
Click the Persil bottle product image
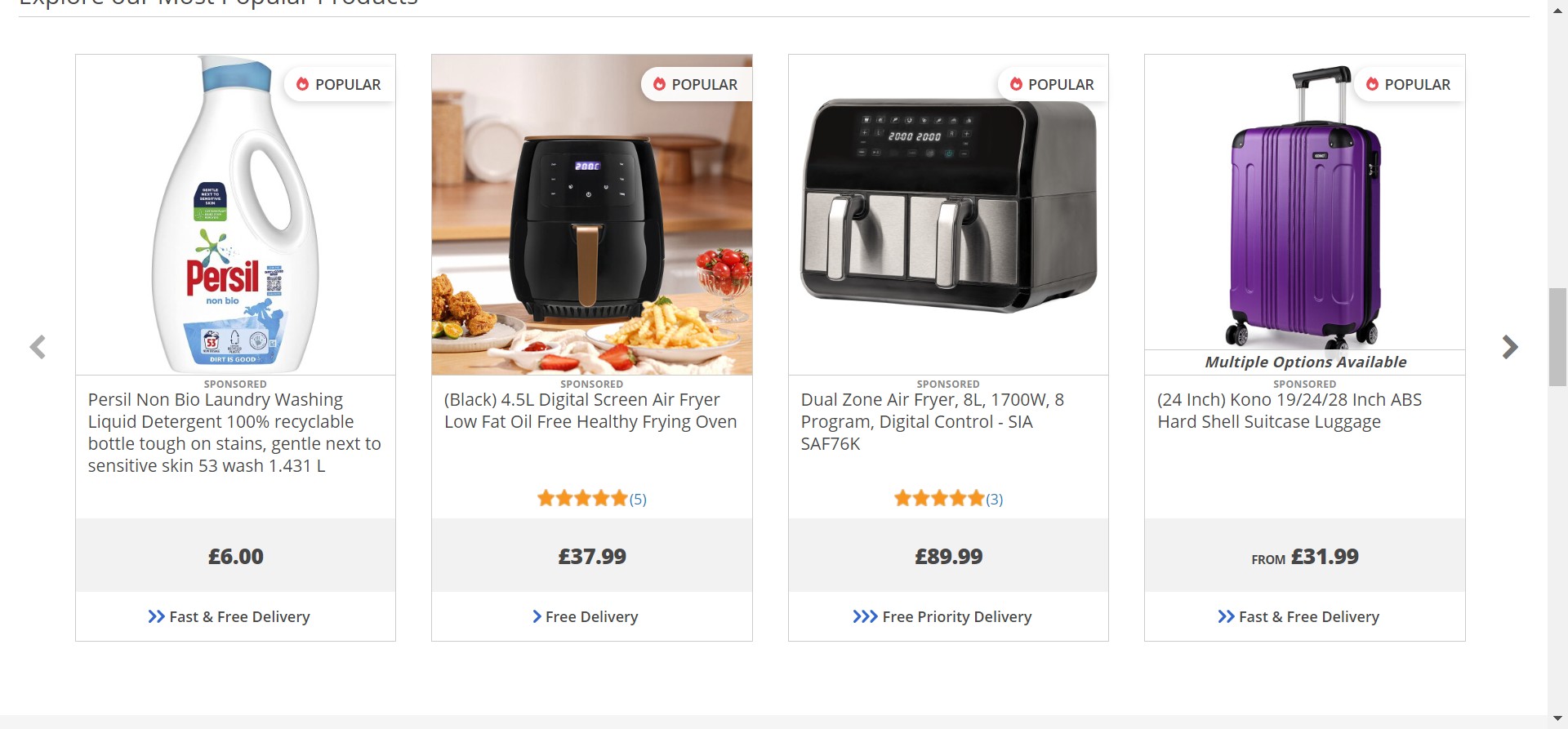click(235, 215)
